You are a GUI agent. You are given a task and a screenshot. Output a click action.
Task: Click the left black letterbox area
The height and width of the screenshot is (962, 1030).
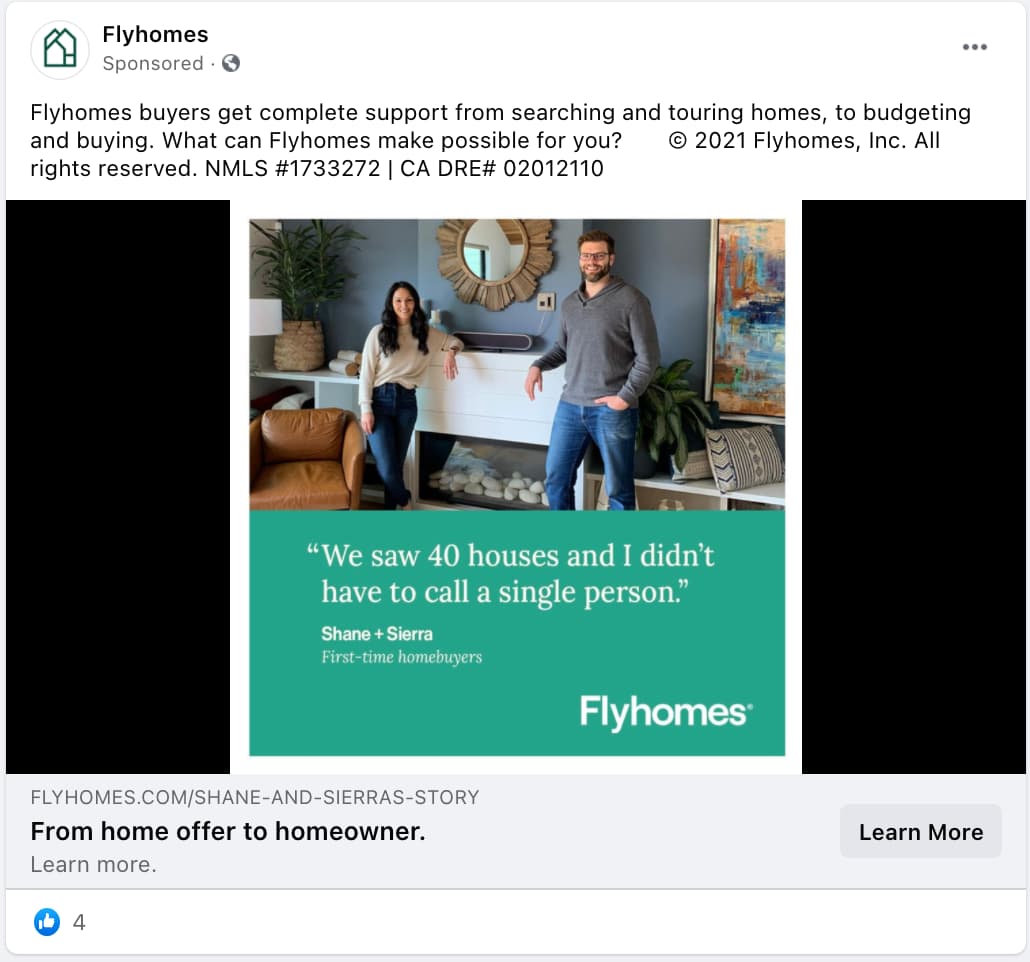[118, 487]
